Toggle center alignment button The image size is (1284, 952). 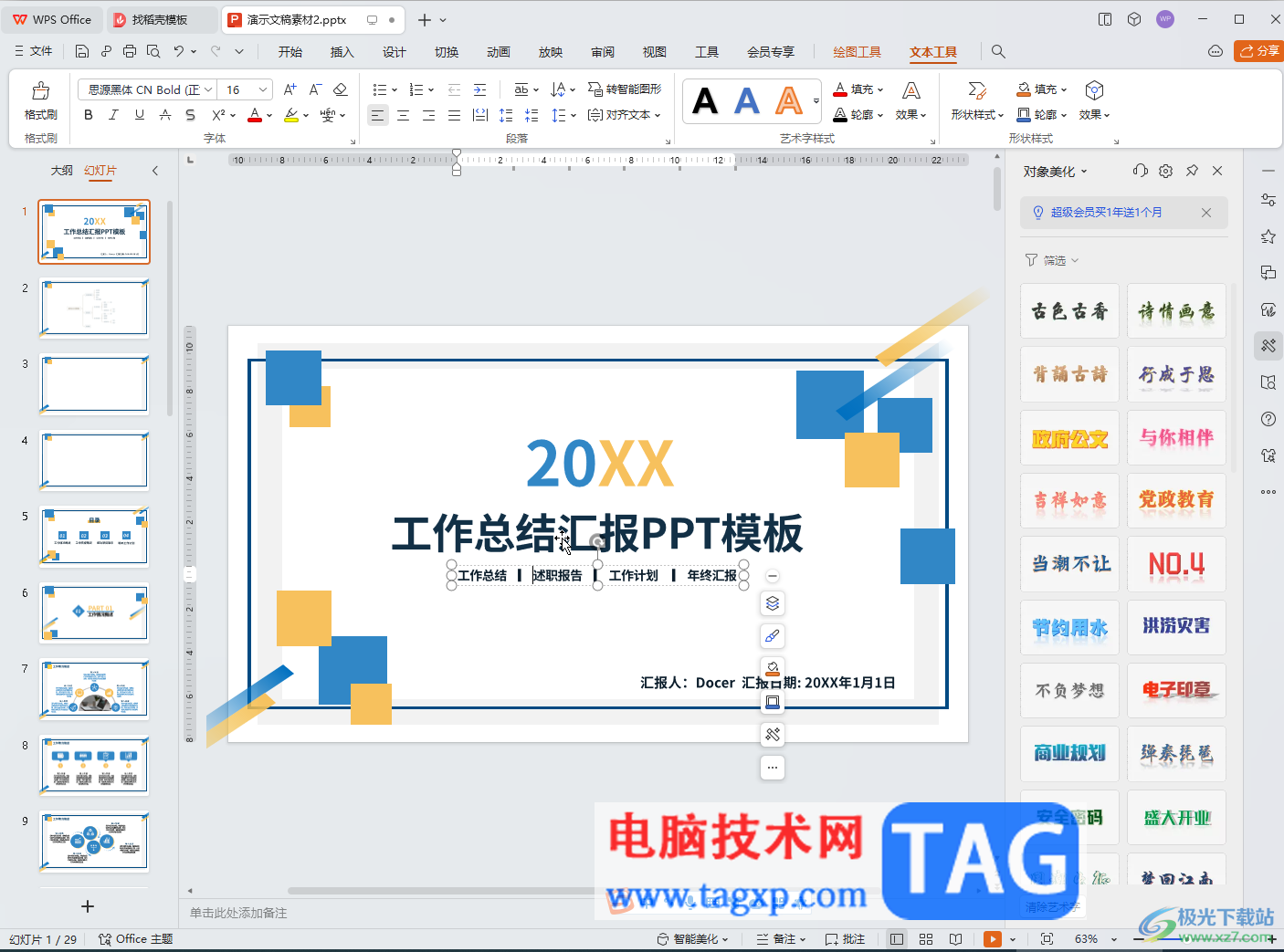click(403, 115)
